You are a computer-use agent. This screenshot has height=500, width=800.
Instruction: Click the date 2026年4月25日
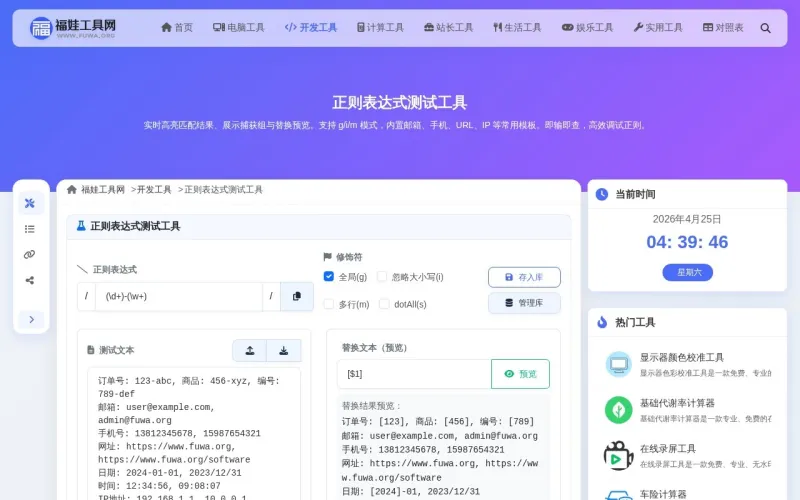pos(687,219)
